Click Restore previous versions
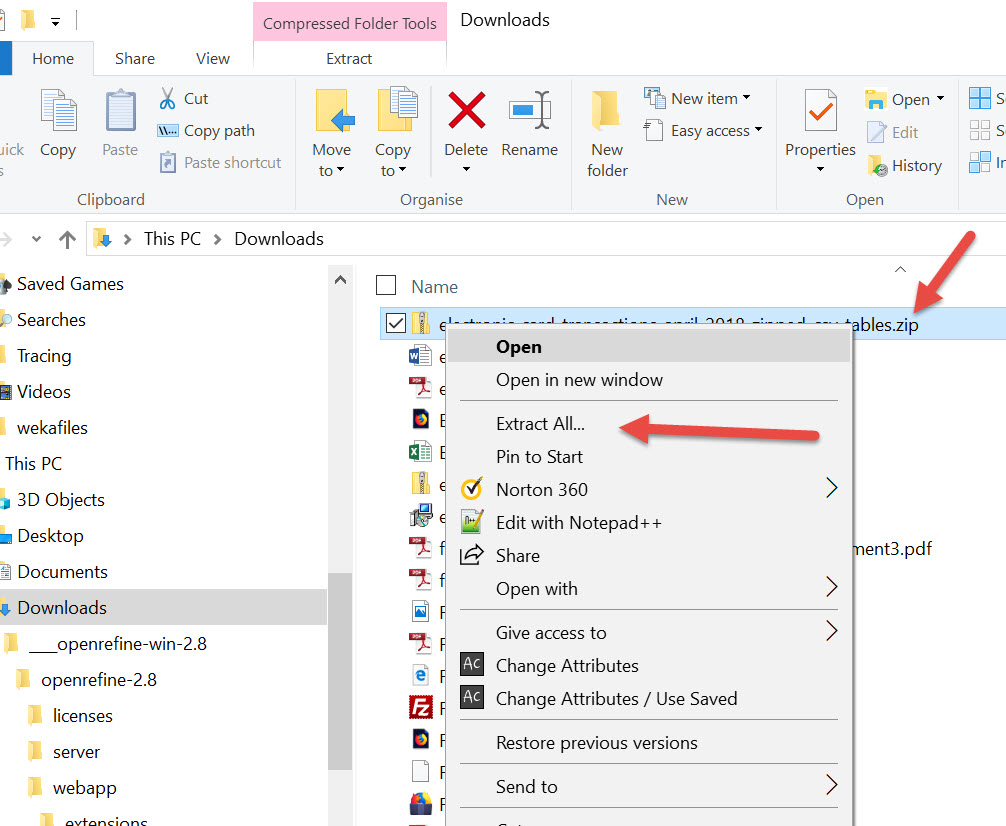This screenshot has height=826, width=1006. pos(596,743)
